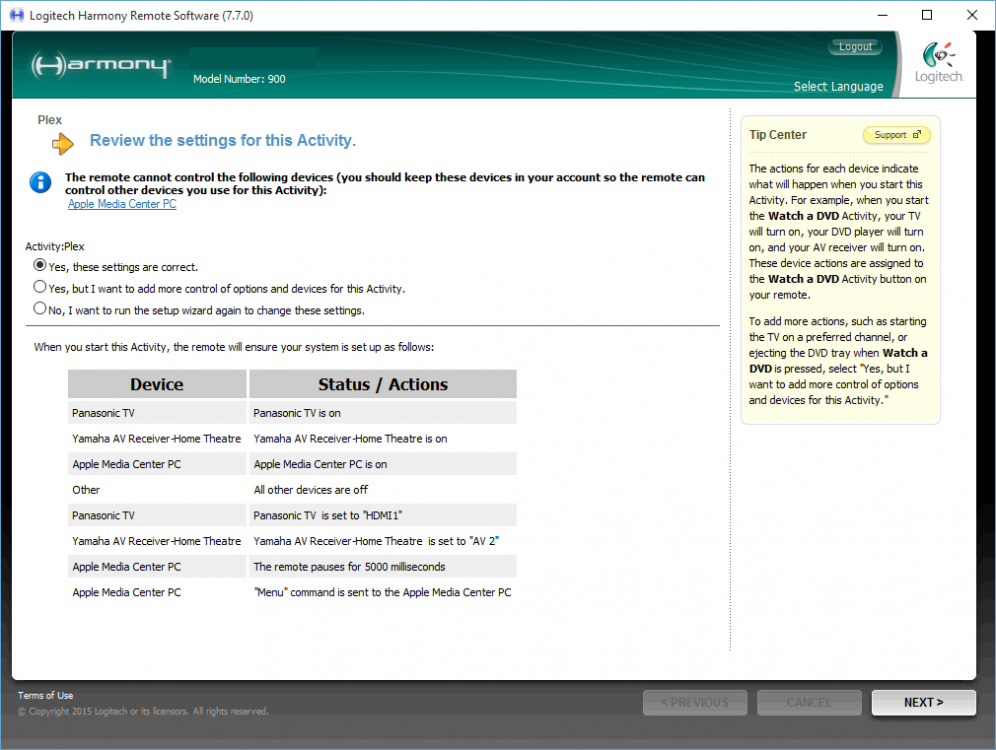Click 'Yamaha AV Receiver is set to AV 2' cell
The width and height of the screenshot is (996, 750).
(x=383, y=540)
